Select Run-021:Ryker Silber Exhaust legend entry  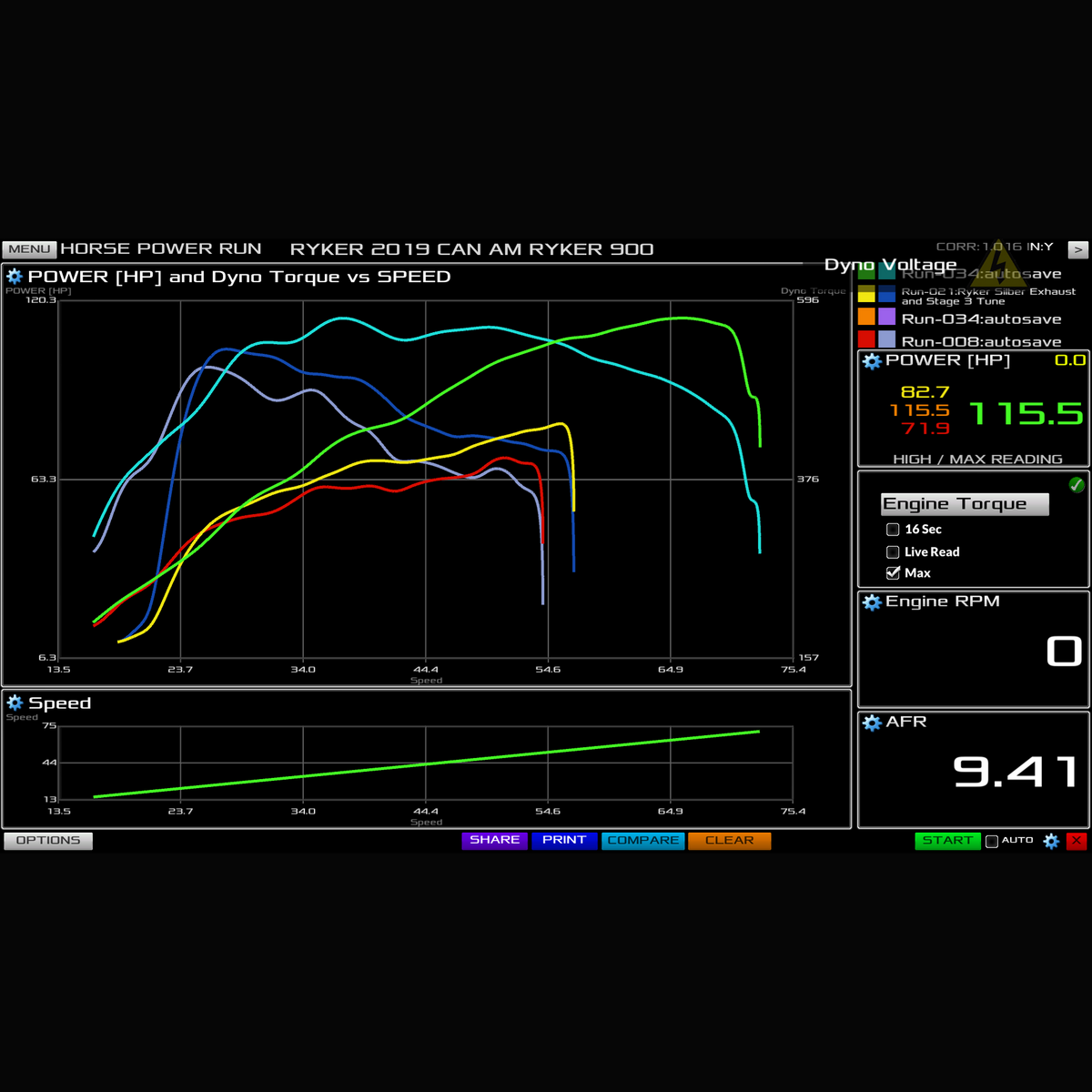point(988,296)
